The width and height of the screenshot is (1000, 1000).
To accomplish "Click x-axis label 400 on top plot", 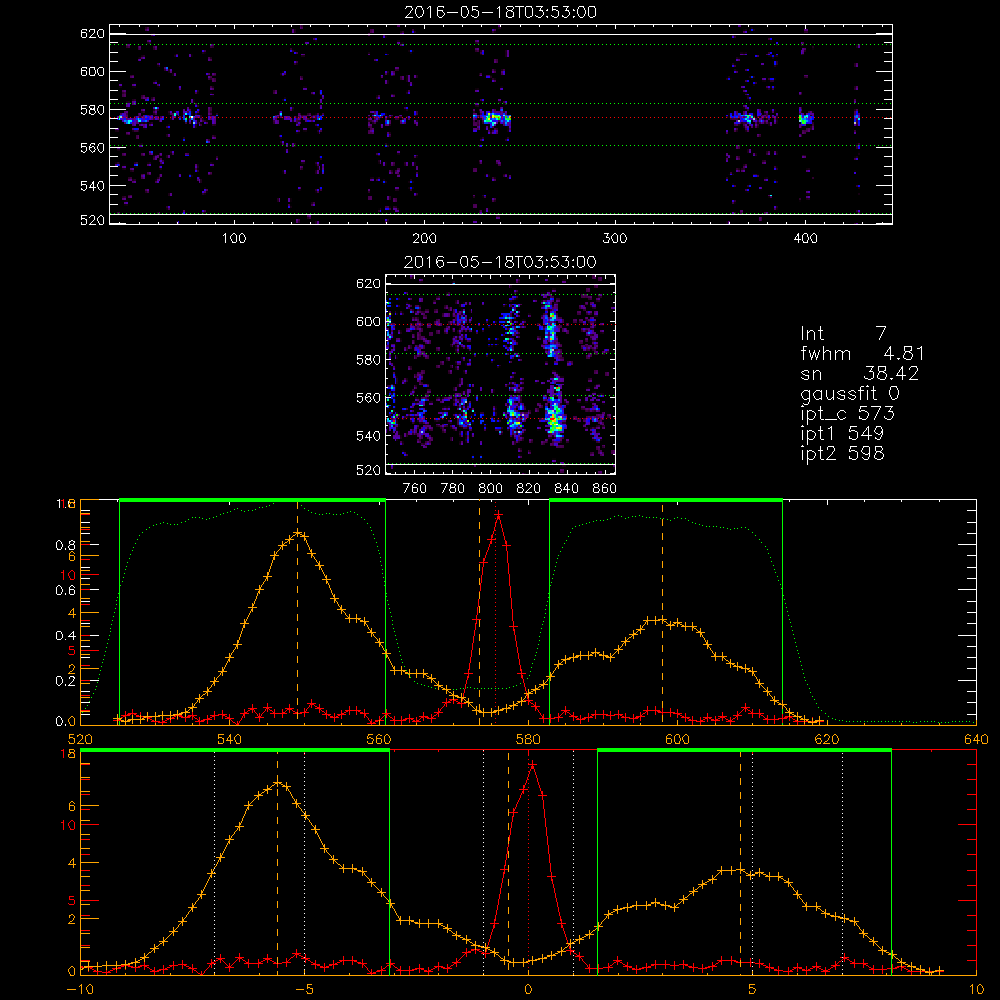I will (805, 239).
